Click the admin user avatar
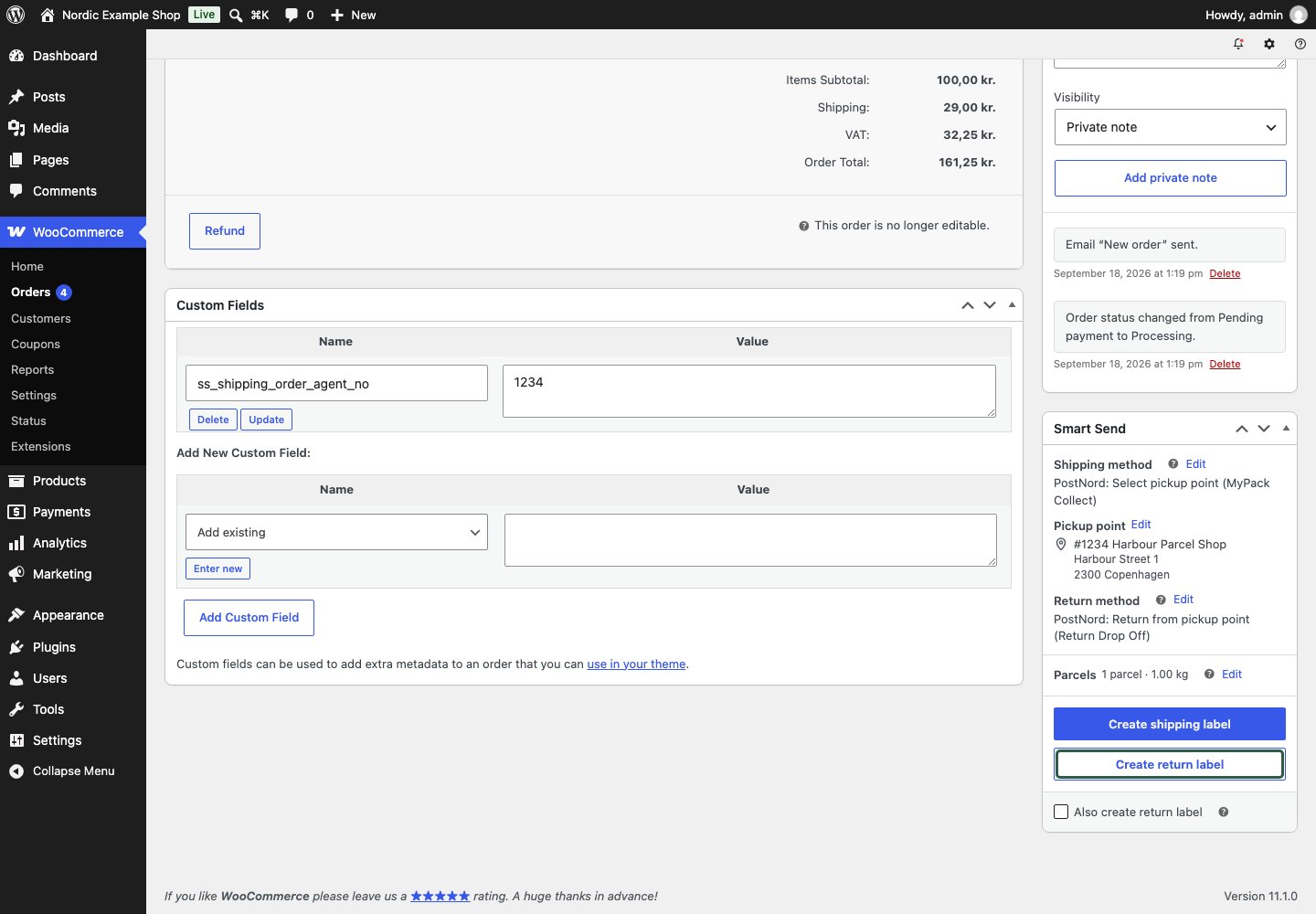 pos(1298,15)
